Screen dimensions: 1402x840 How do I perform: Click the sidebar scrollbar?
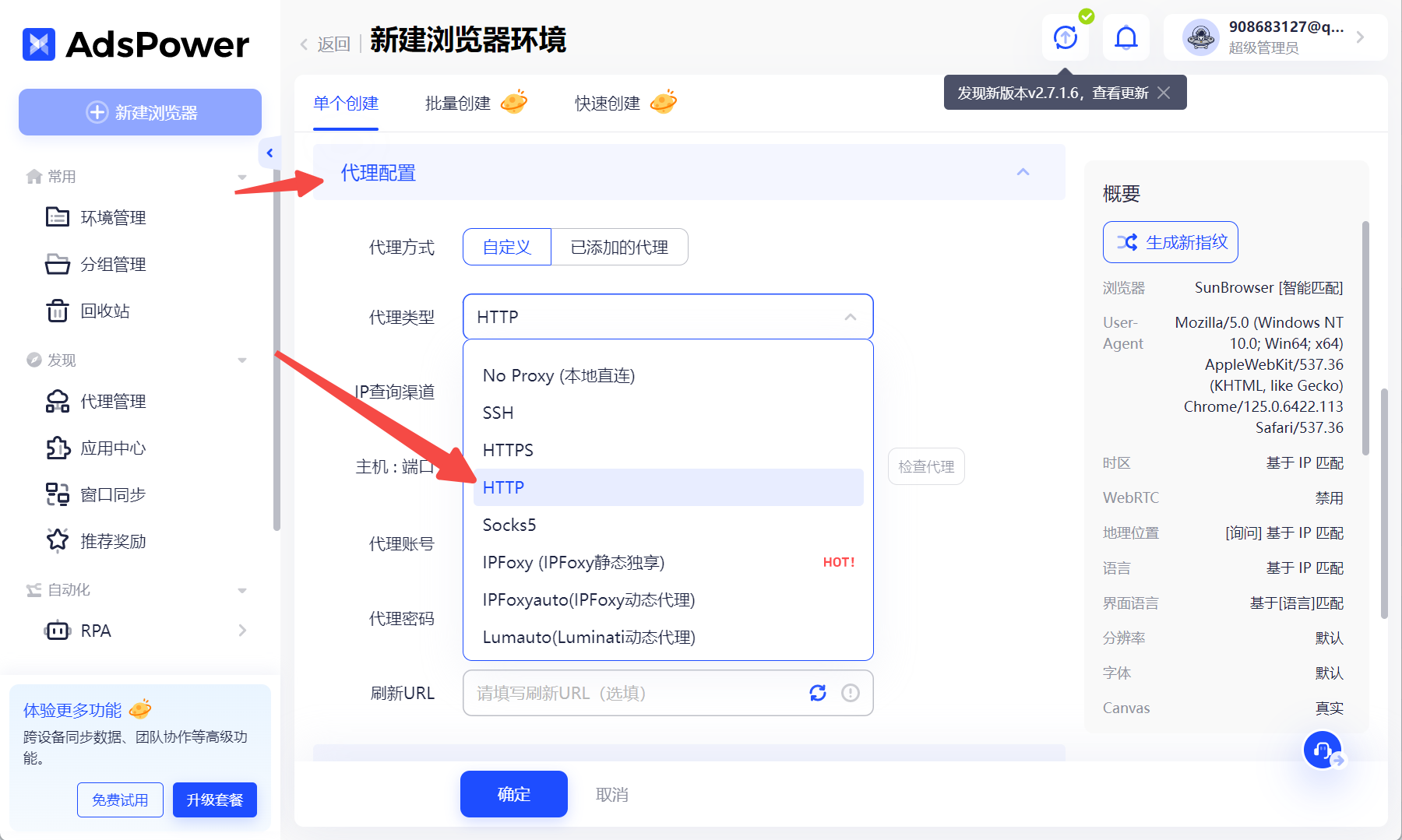[x=277, y=350]
